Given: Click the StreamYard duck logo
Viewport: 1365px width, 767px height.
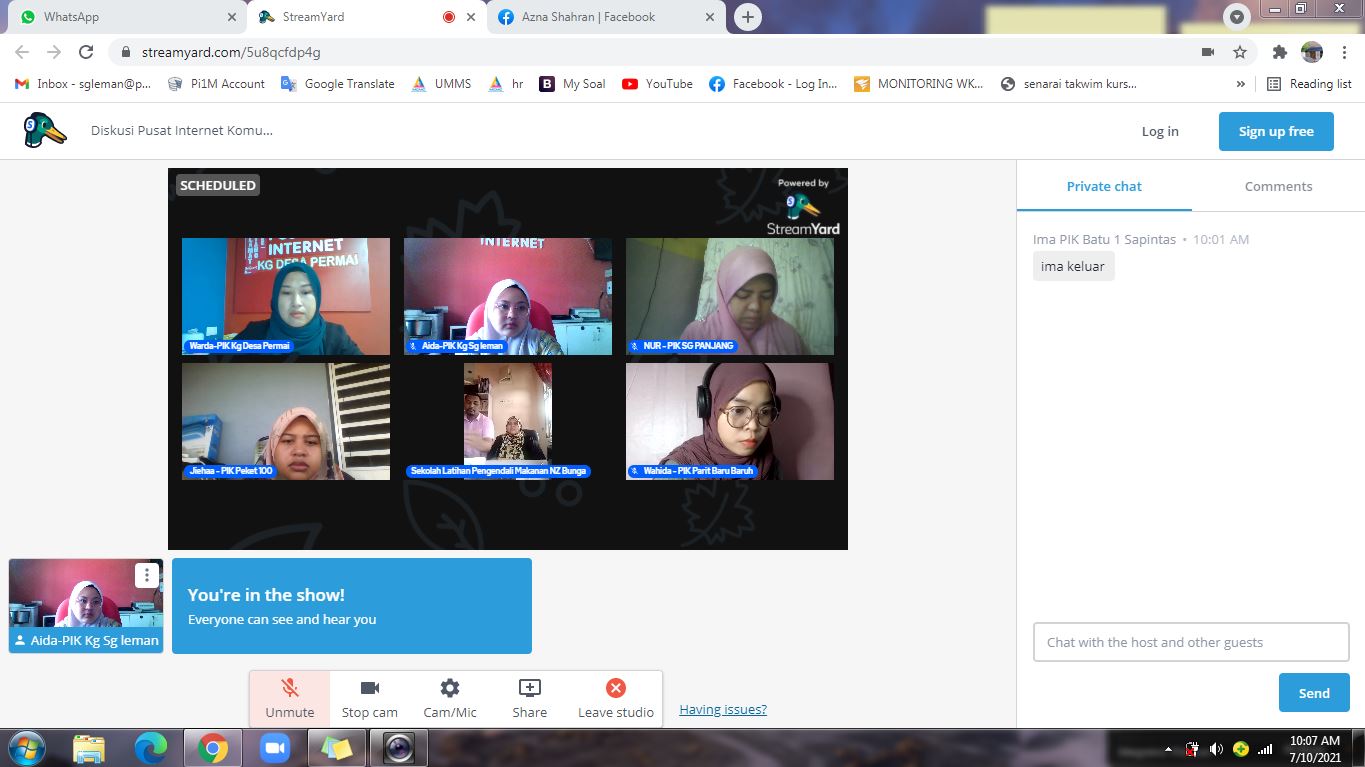Looking at the screenshot, I should [45, 131].
